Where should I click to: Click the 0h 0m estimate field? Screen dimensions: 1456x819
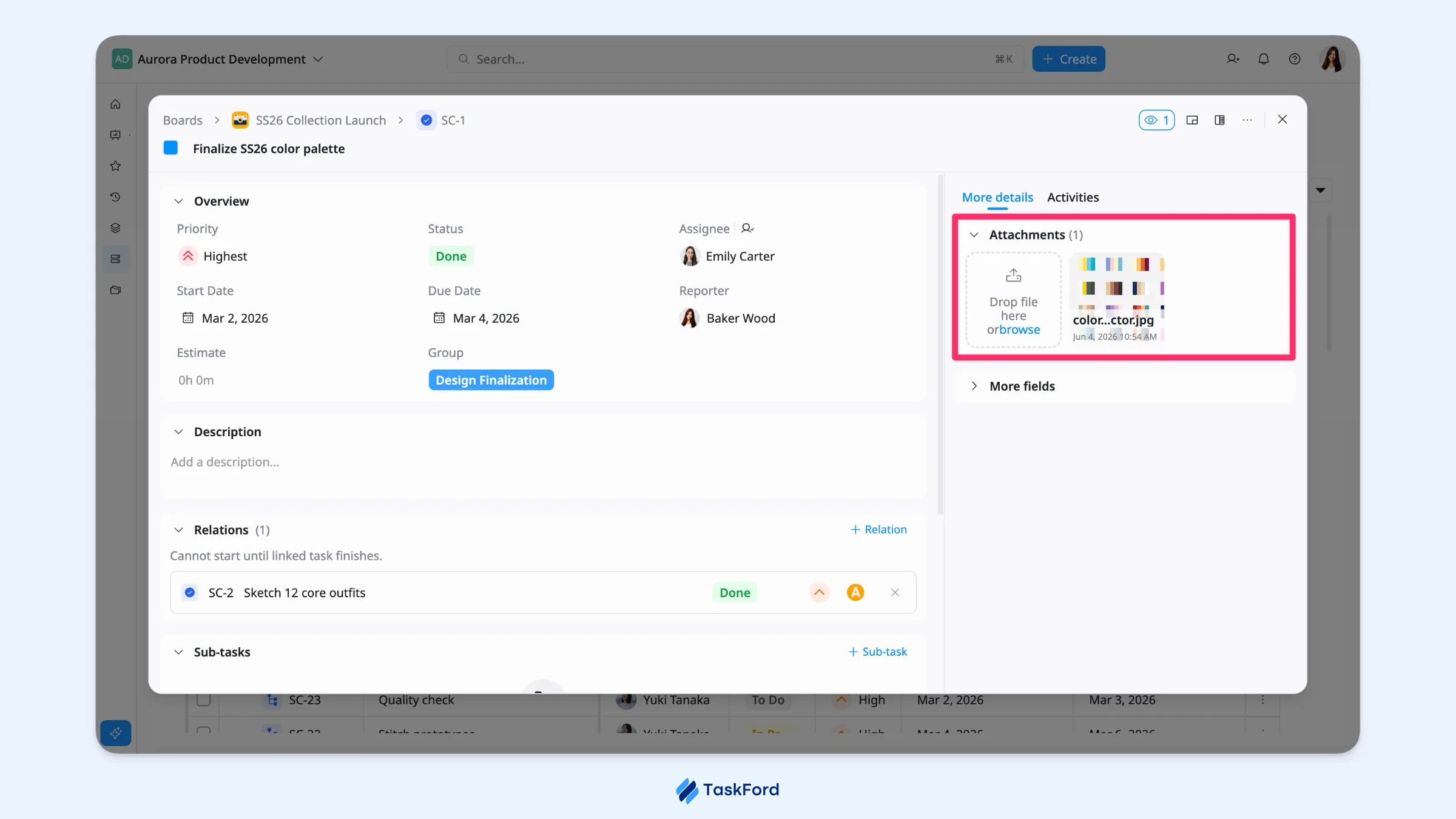(x=196, y=380)
